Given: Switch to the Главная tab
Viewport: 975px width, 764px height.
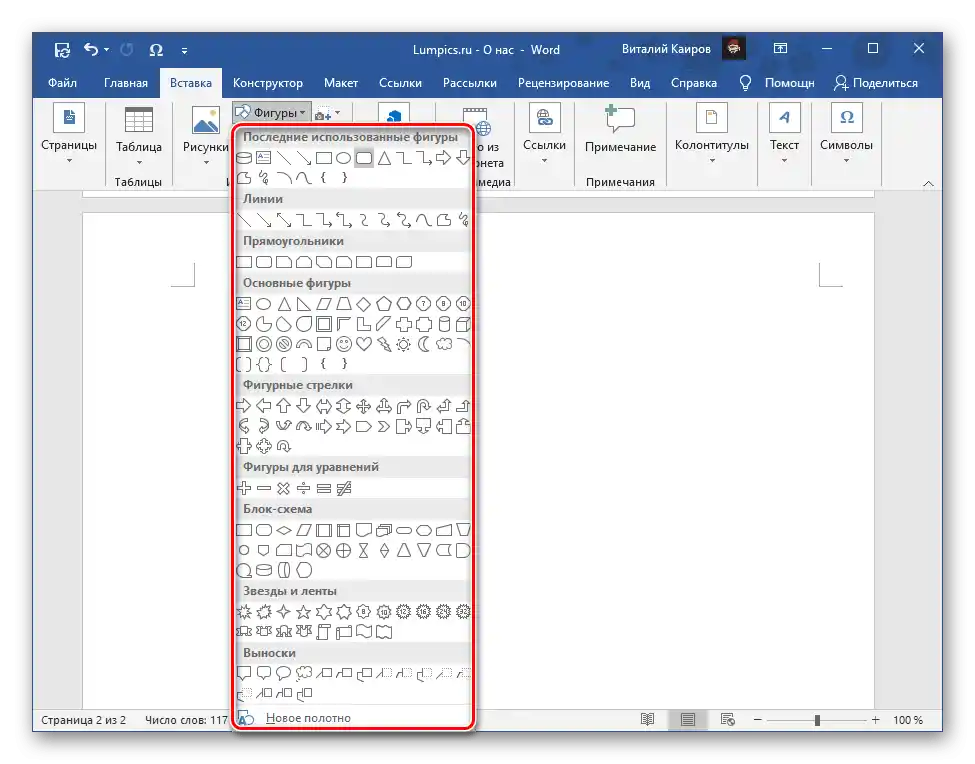Looking at the screenshot, I should coord(126,83).
